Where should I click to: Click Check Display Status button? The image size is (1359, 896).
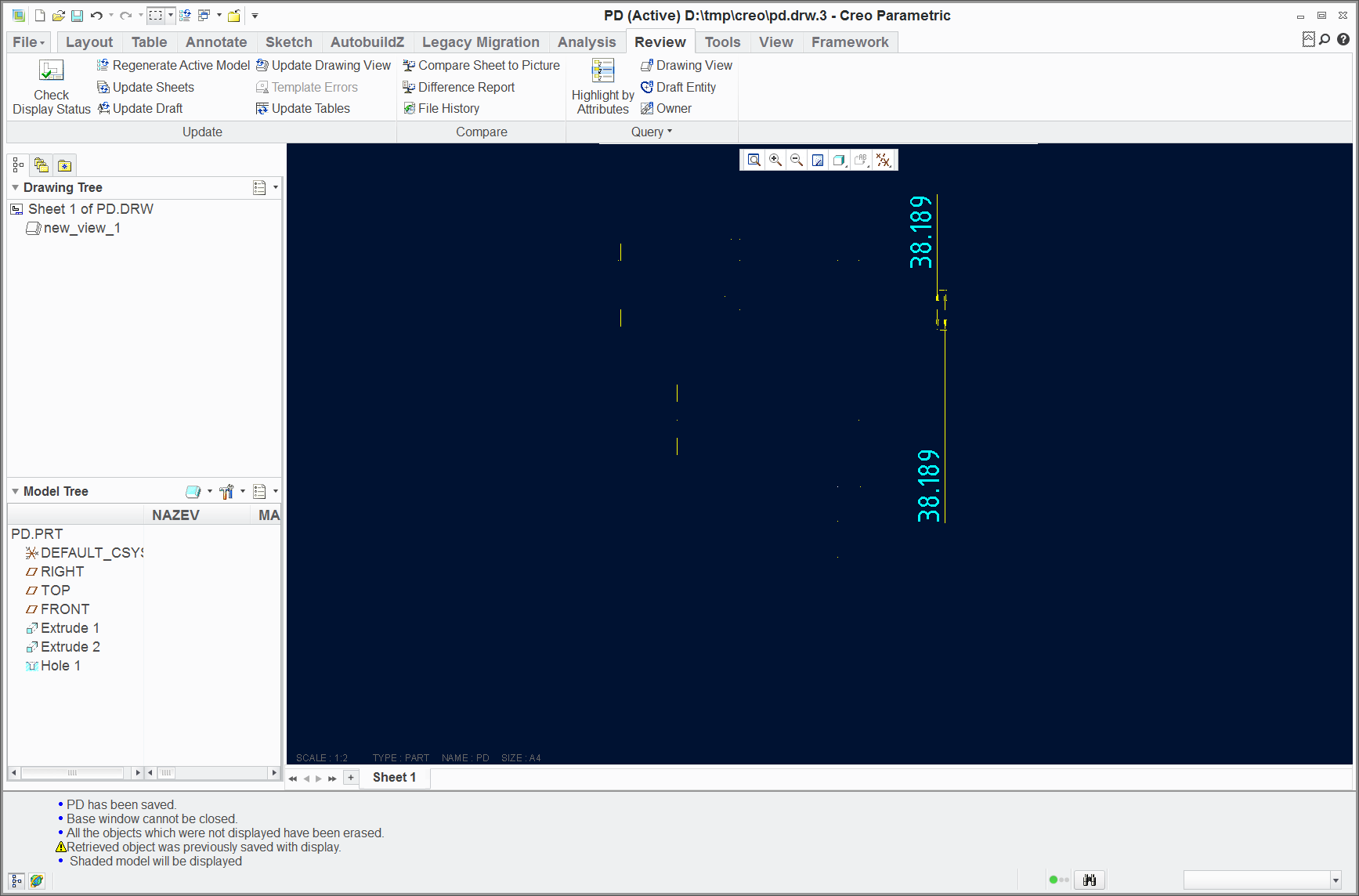[x=52, y=88]
